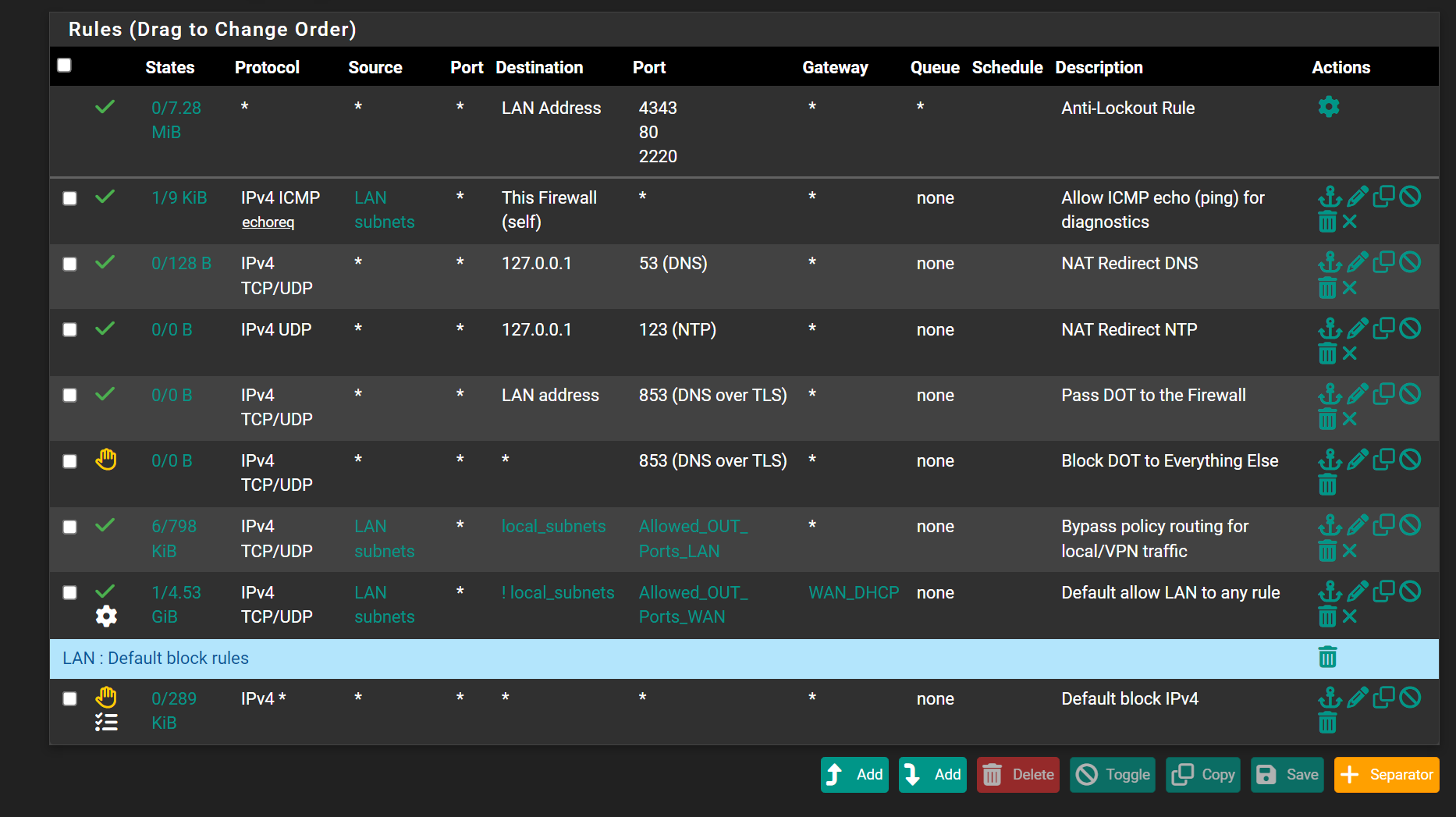Image resolution: width=1456 pixels, height=817 pixels.
Task: Delete the NAT Redirect NTP rule
Action: [1327, 354]
